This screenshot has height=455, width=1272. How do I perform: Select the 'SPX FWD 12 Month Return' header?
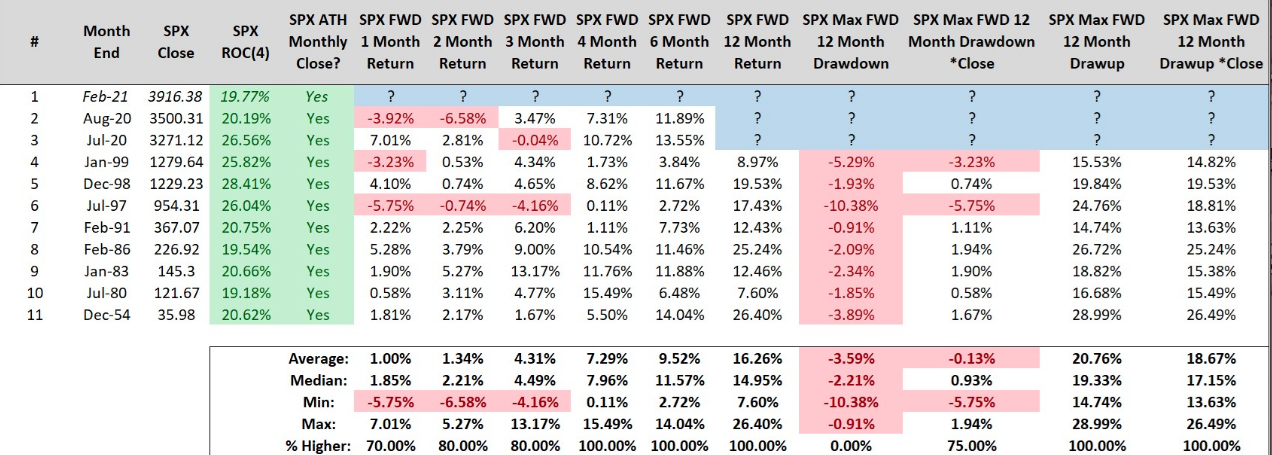[x=757, y=42]
